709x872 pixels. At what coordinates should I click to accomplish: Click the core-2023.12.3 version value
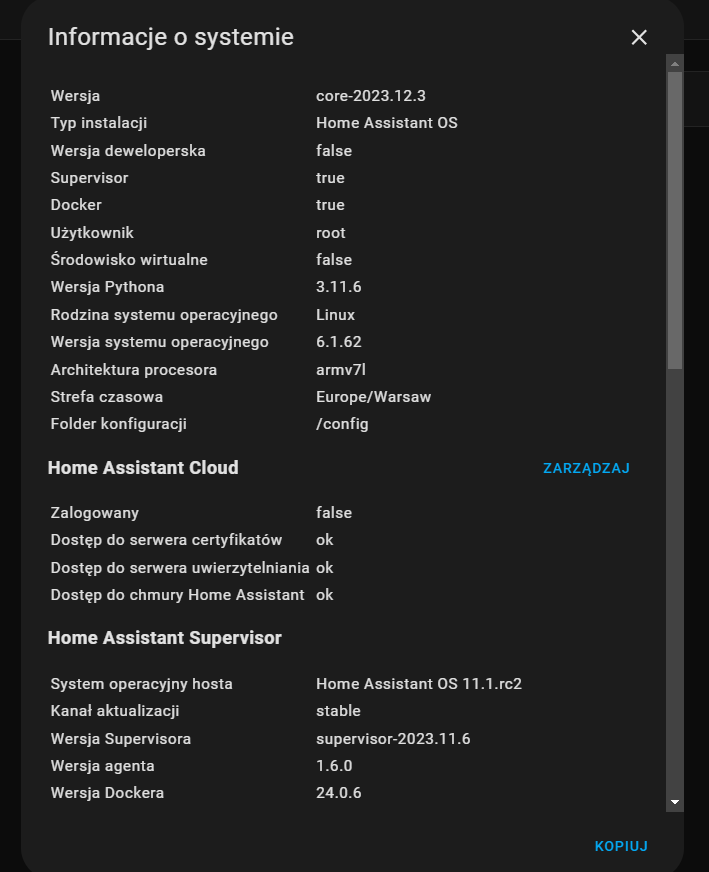(371, 96)
